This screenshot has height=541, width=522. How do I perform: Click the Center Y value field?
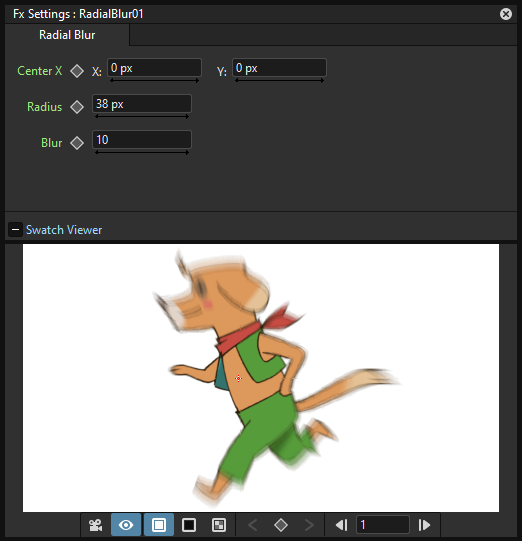pyautogui.click(x=279, y=68)
